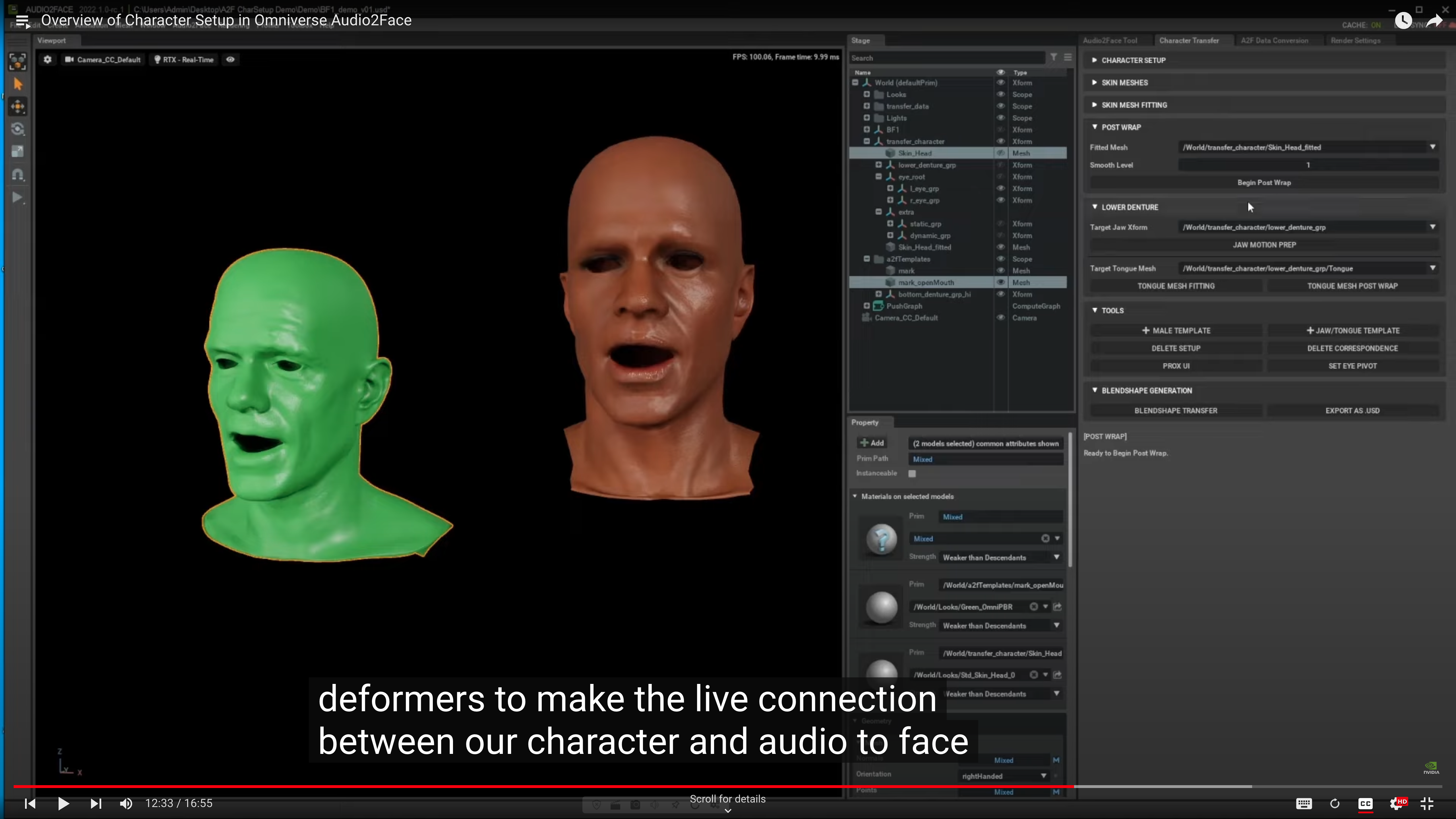Viewport: 1456px width, 819px height.
Task: Open viewport settings gear icon
Action: click(47, 59)
